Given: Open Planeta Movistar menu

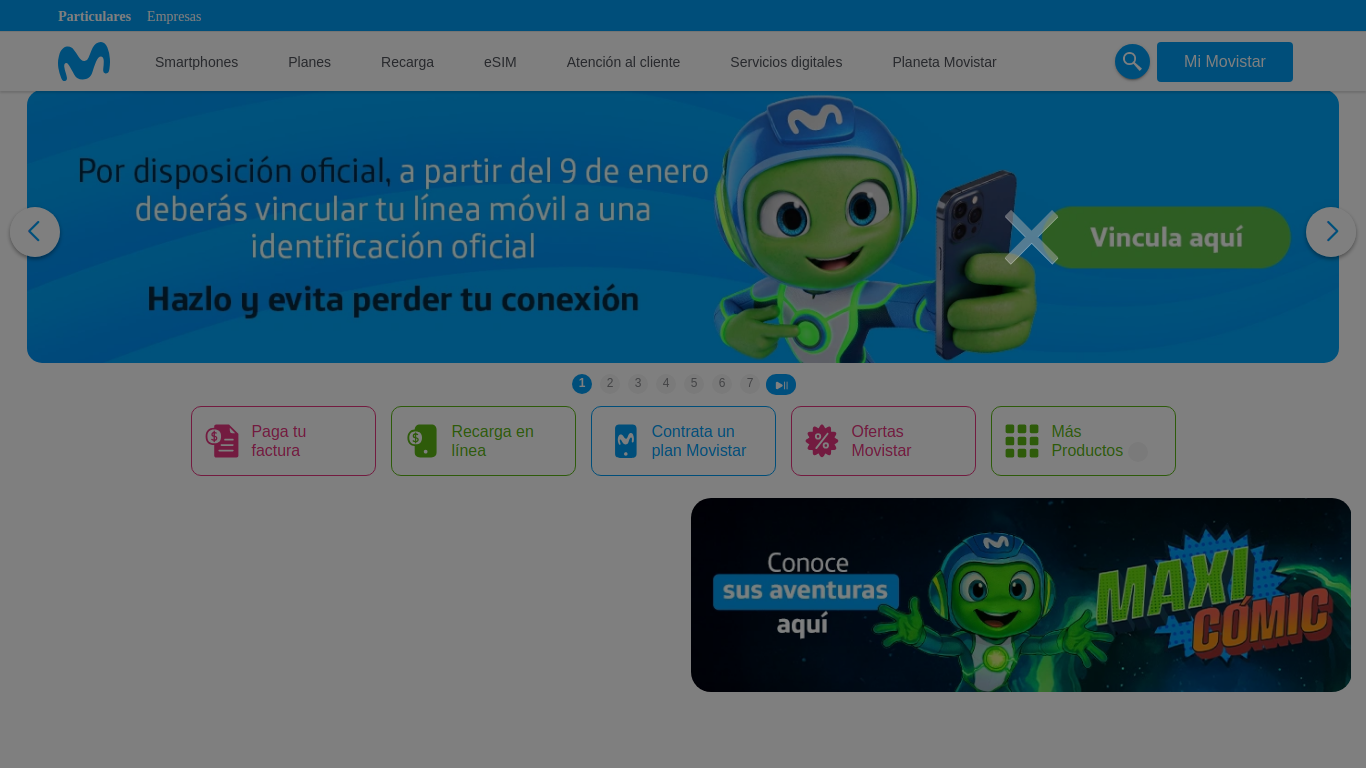Looking at the screenshot, I should tap(944, 62).
